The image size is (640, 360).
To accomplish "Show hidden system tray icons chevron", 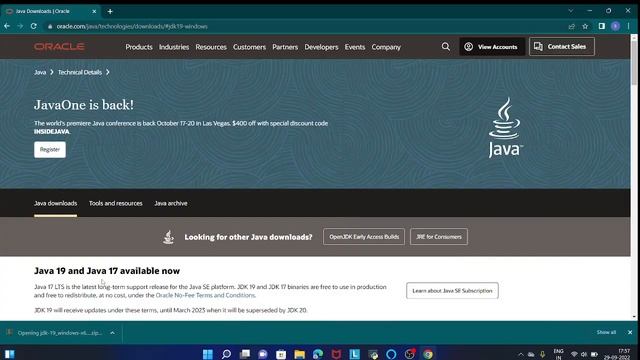I will (x=520, y=354).
